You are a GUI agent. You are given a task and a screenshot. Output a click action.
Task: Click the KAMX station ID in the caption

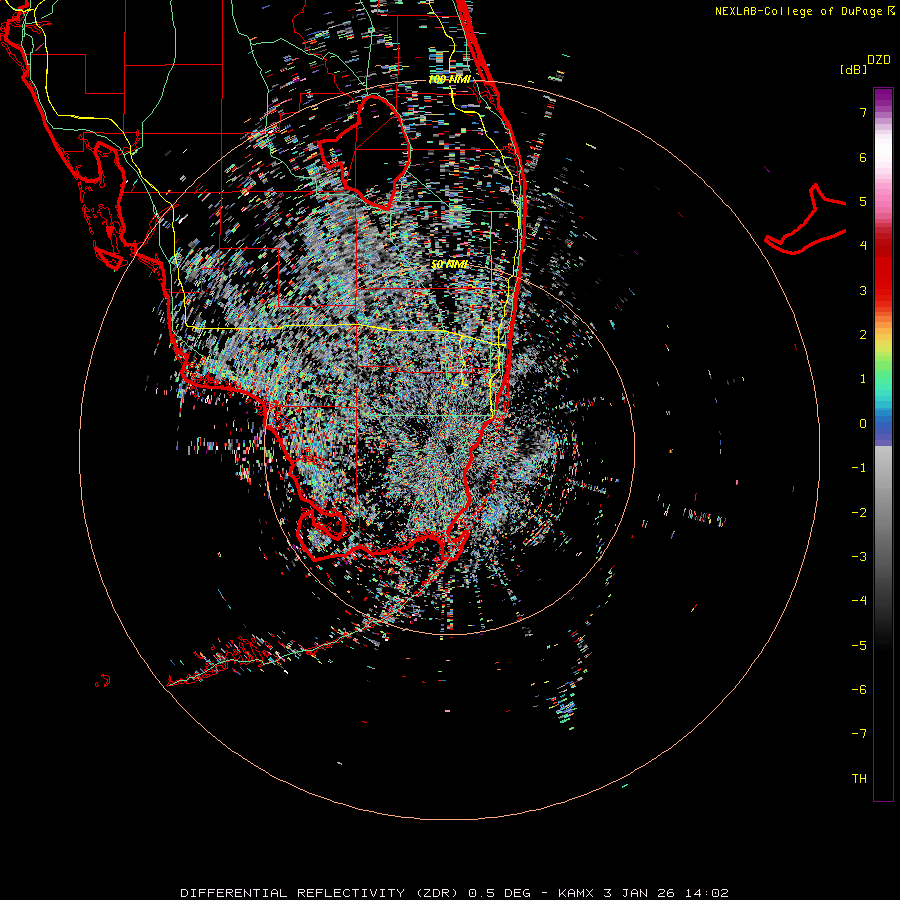point(577,893)
